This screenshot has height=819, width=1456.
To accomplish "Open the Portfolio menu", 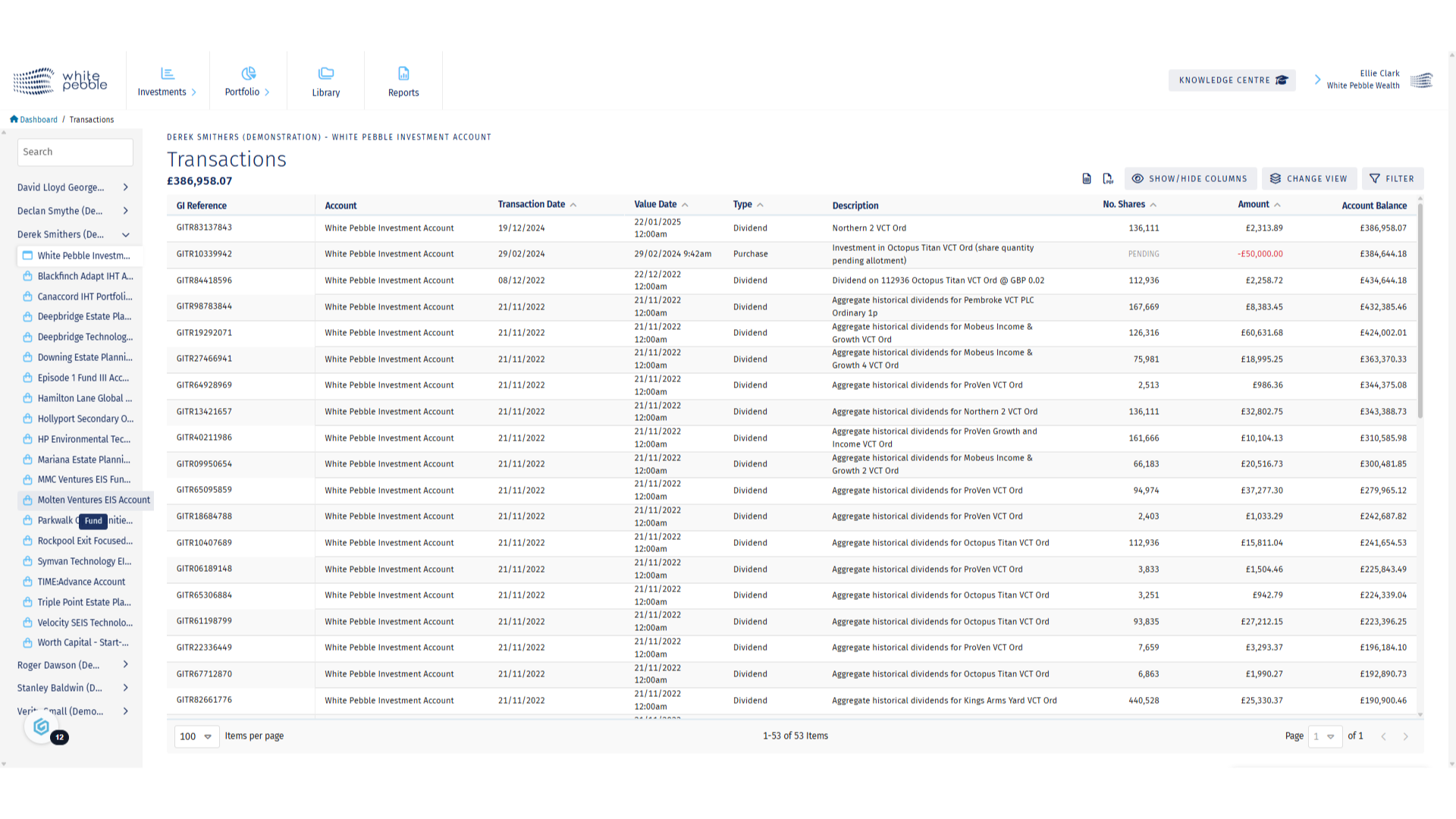I will click(247, 81).
